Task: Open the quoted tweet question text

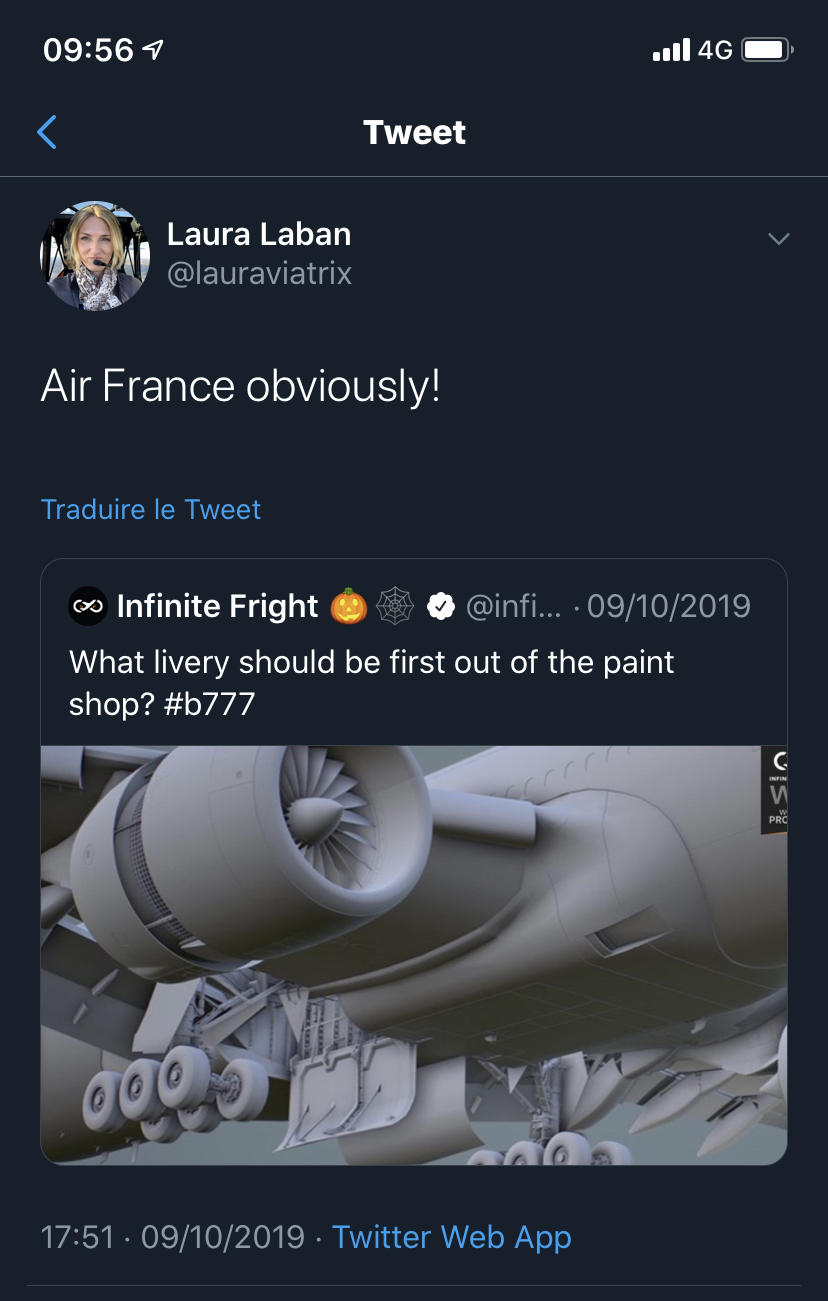Action: pos(372,662)
